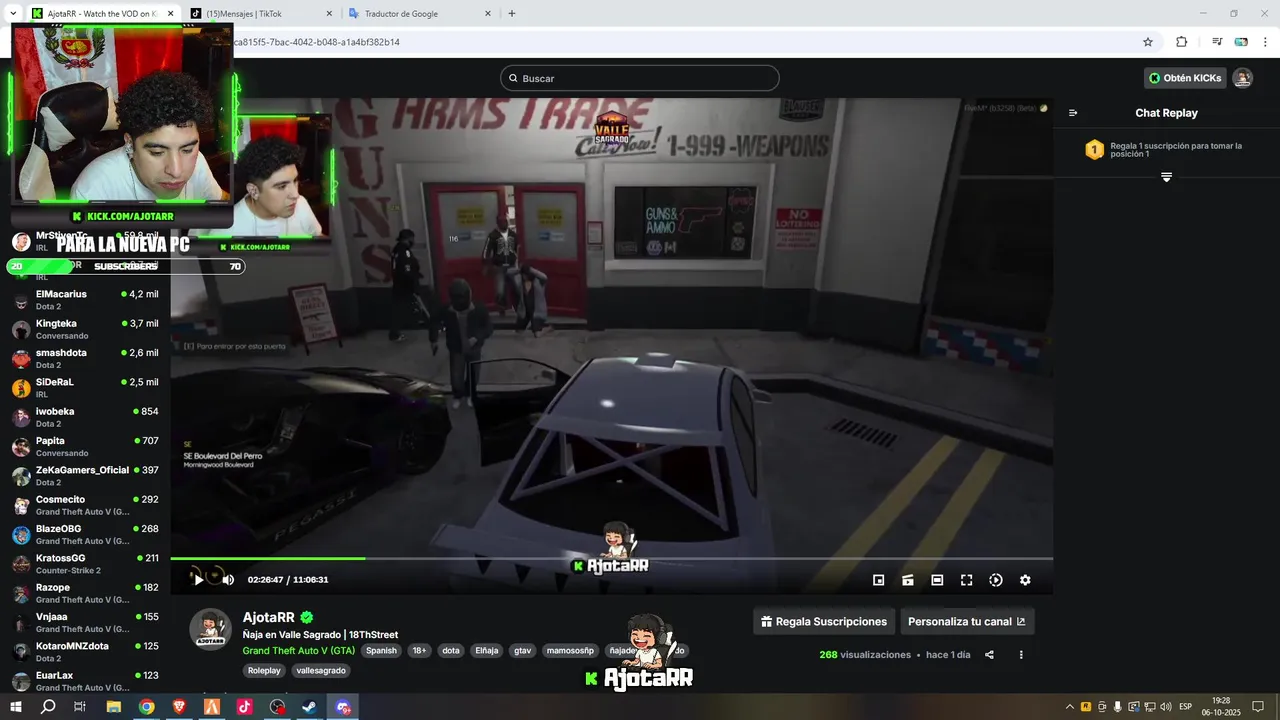Expand the gift leaderboard chevron
Image resolution: width=1280 pixels, height=720 pixels.
1166,177
